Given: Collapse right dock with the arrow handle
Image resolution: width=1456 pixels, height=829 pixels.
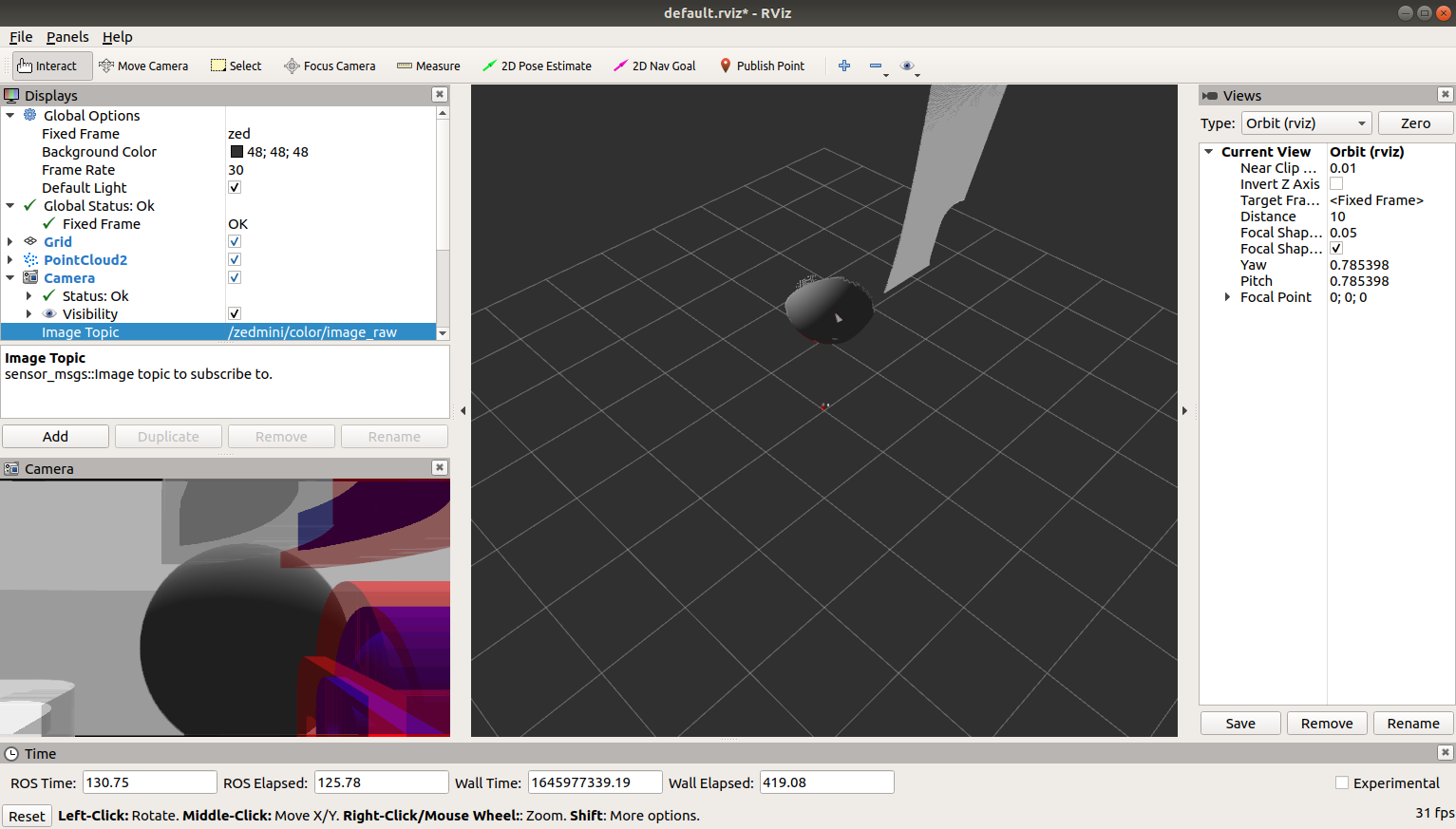Looking at the screenshot, I should [x=1184, y=410].
